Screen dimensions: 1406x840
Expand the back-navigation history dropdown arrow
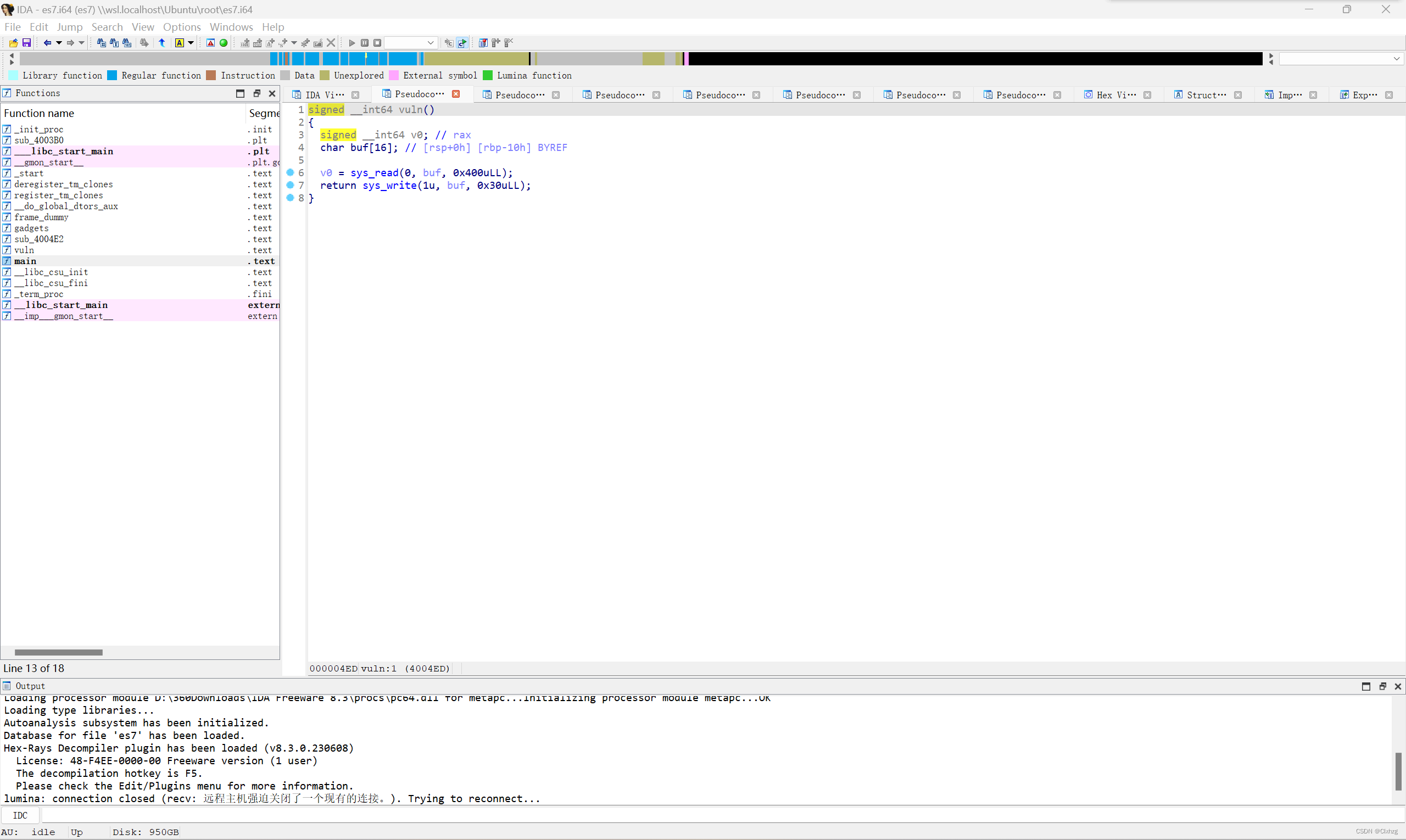pos(58,43)
